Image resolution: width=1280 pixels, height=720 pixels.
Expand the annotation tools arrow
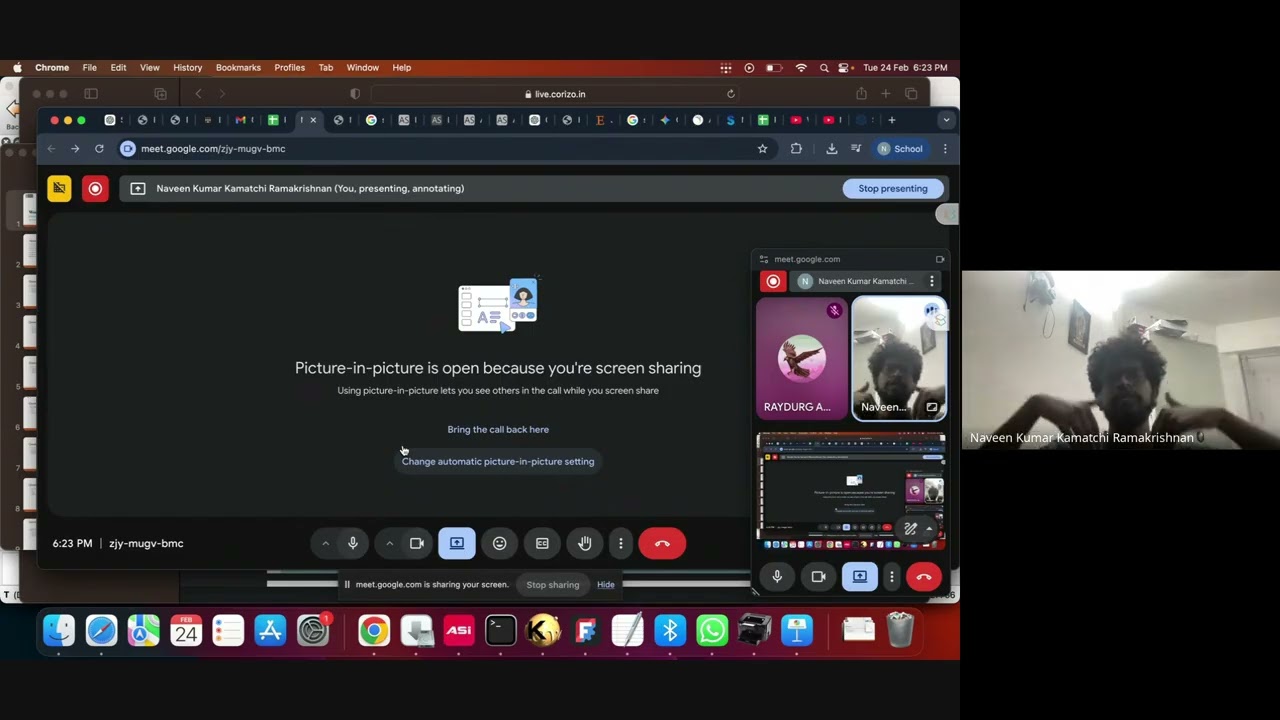[929, 528]
